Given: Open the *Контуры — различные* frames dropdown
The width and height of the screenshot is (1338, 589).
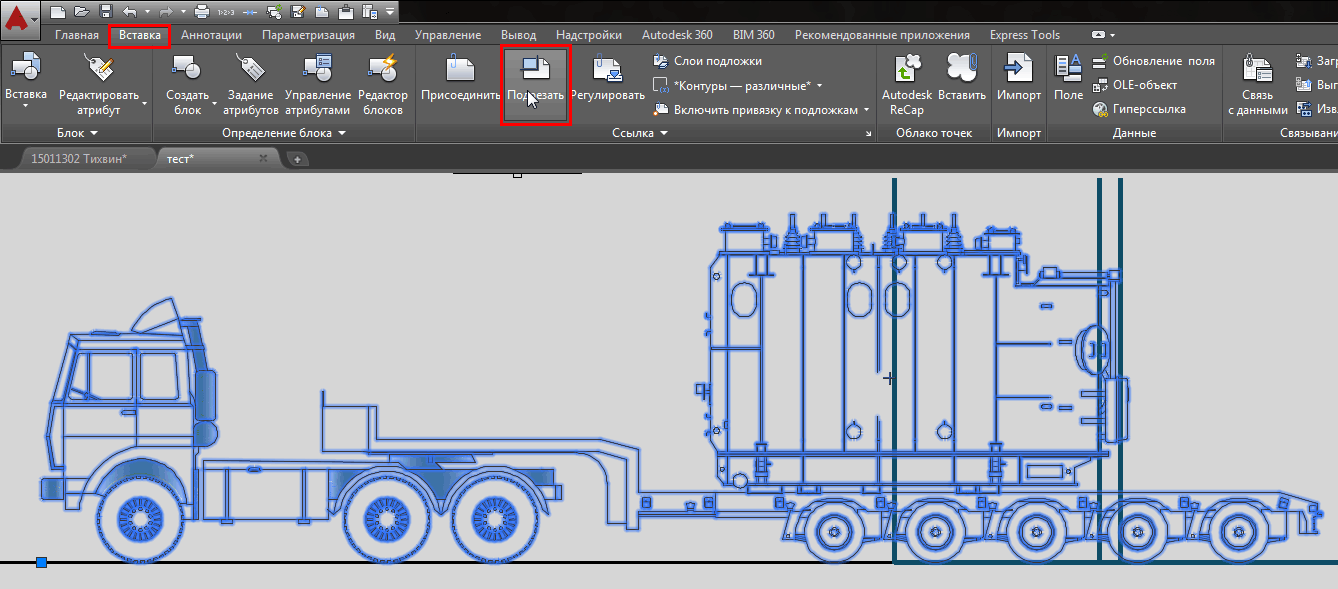Looking at the screenshot, I should pos(740,85).
